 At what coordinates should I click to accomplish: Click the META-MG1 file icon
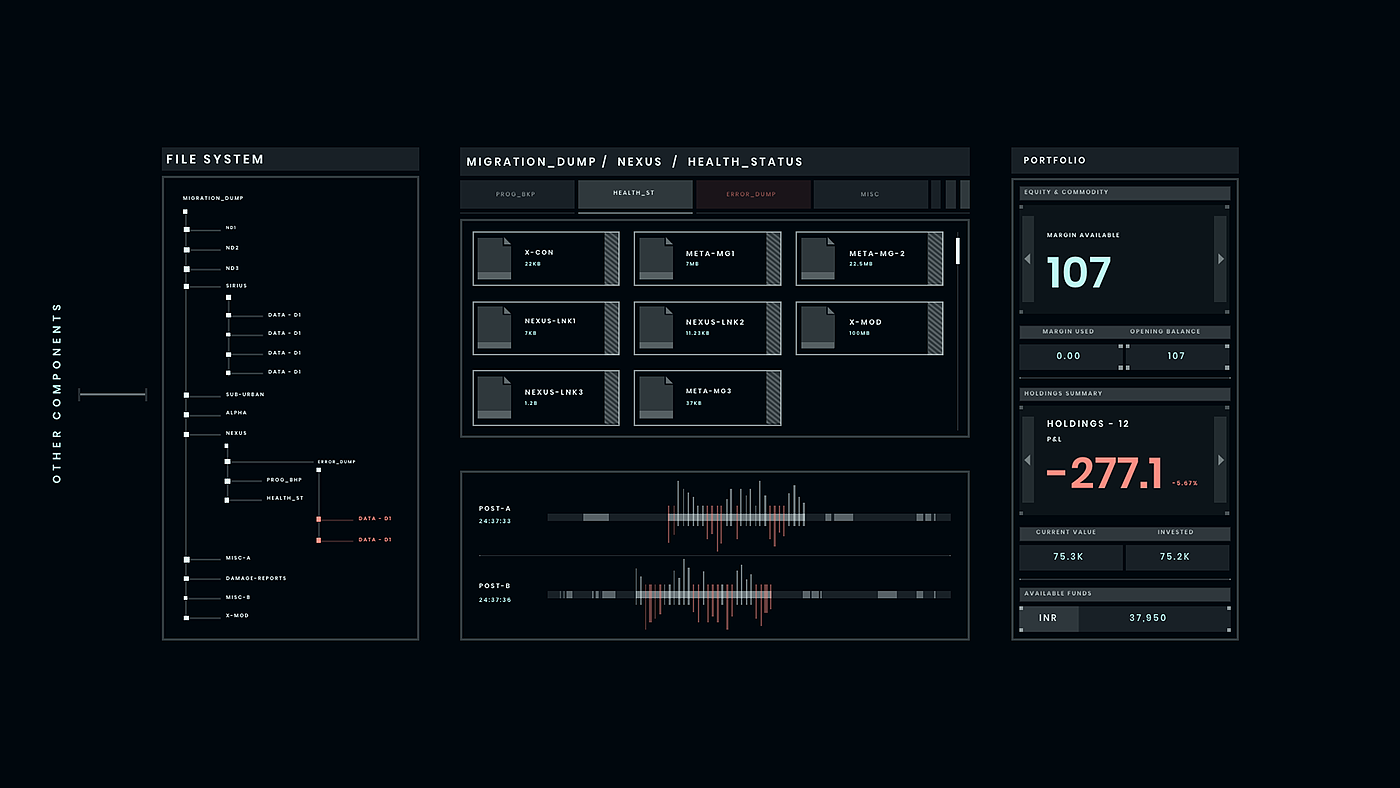click(x=655, y=258)
